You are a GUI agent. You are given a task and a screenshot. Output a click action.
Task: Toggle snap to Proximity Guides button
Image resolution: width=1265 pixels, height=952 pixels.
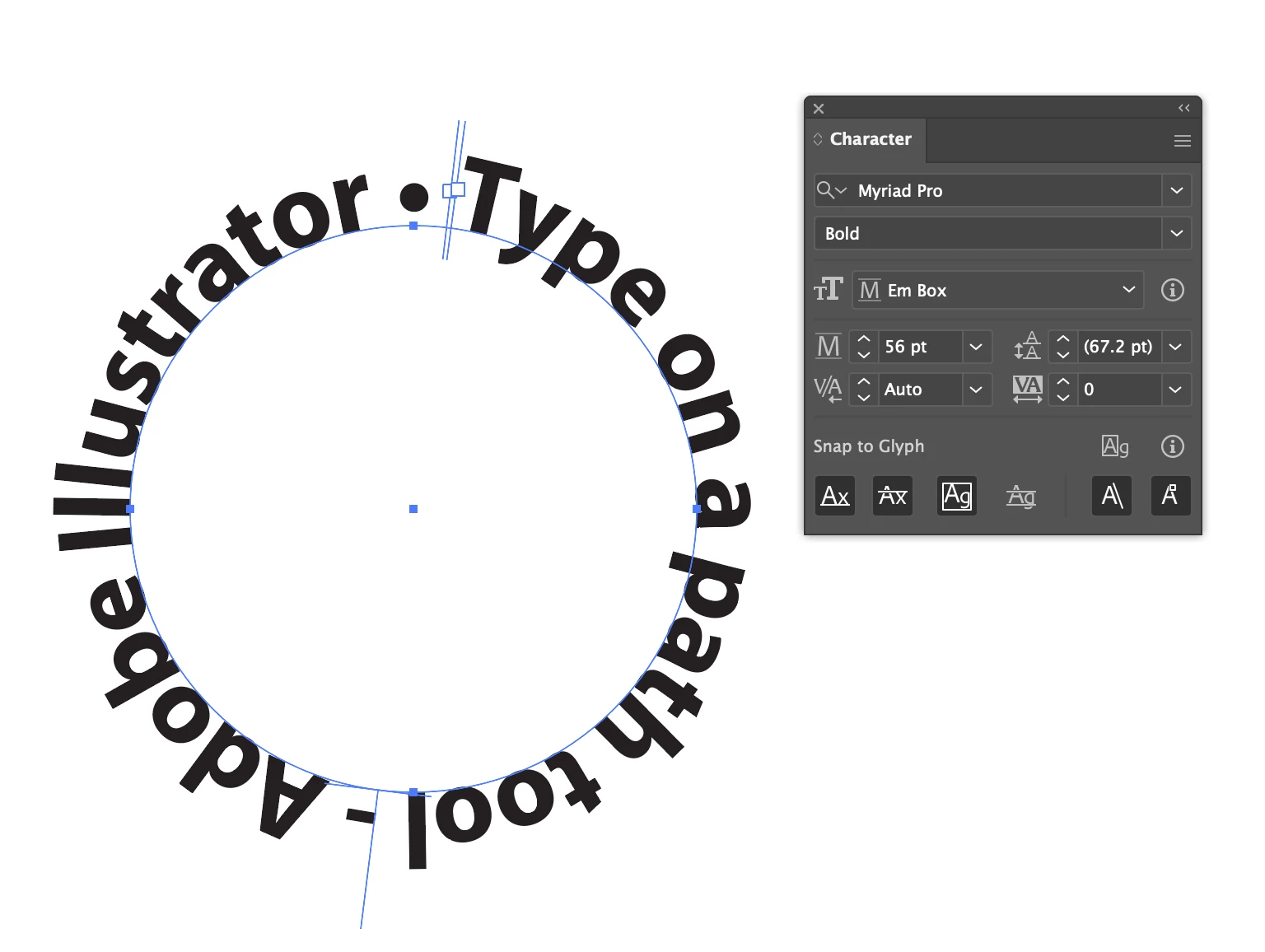1021,496
